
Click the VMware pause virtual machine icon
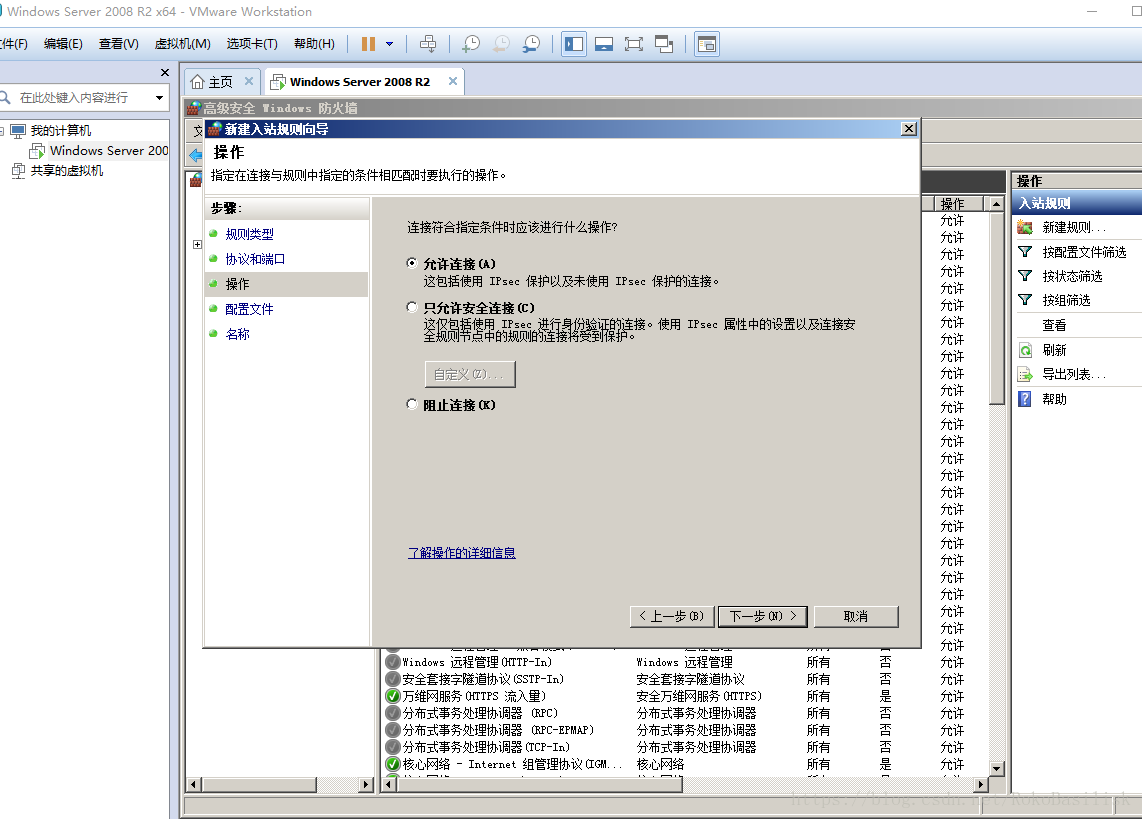click(369, 44)
